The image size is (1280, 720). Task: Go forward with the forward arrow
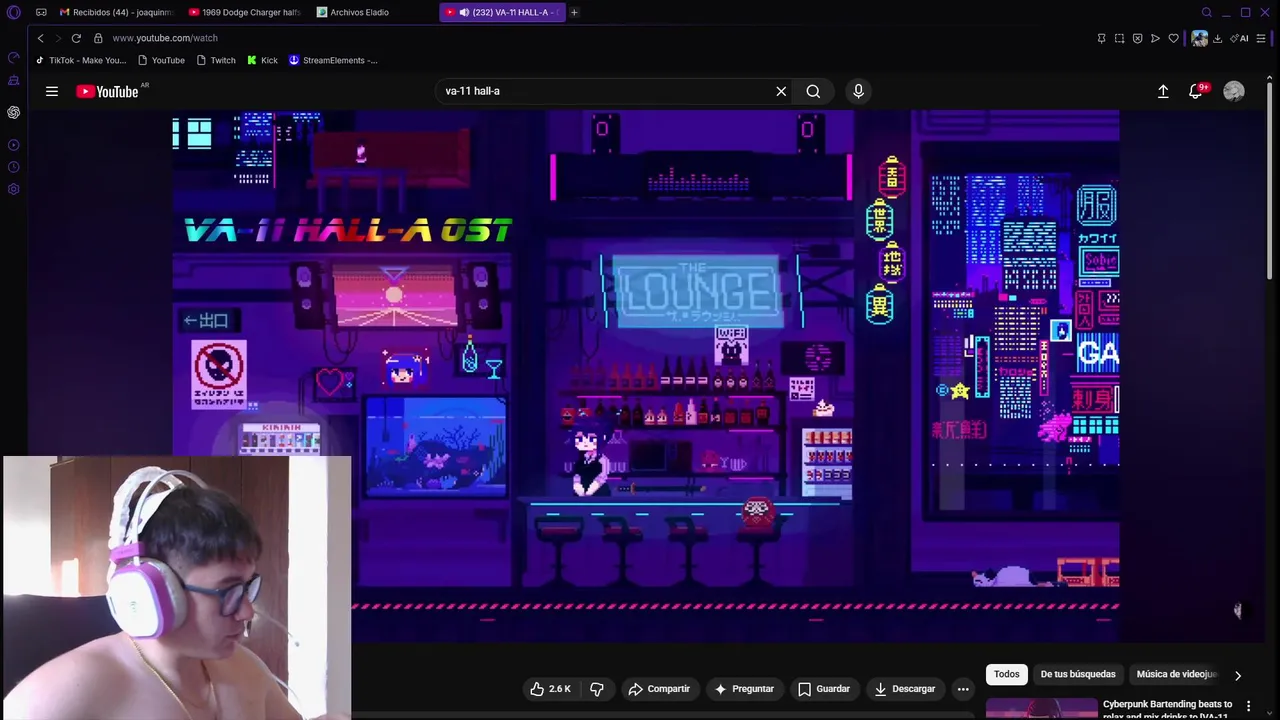[x=57, y=38]
